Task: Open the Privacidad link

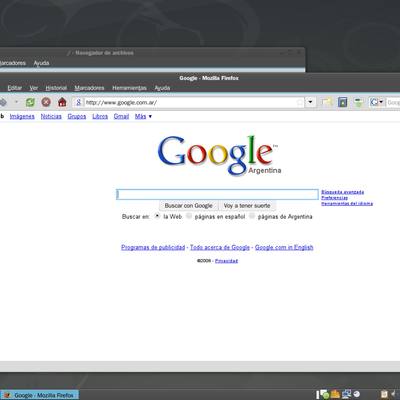Action: 226,261
